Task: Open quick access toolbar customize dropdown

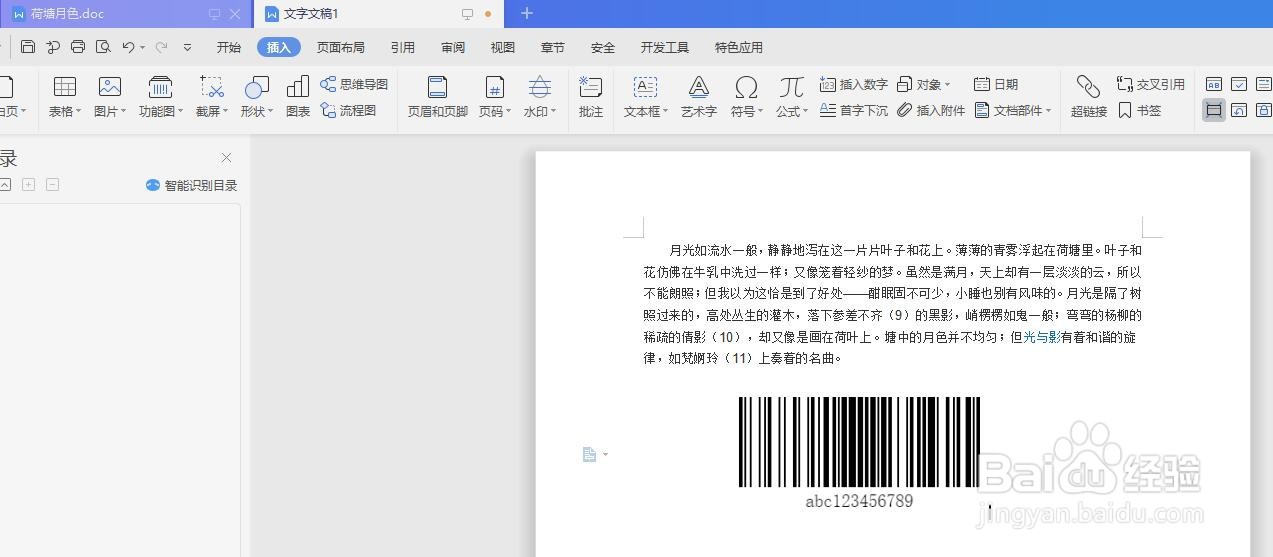Action: click(x=187, y=47)
